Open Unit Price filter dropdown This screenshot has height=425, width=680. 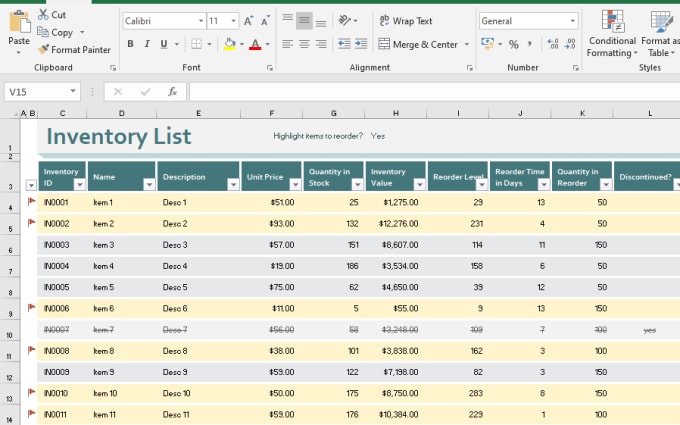point(295,185)
